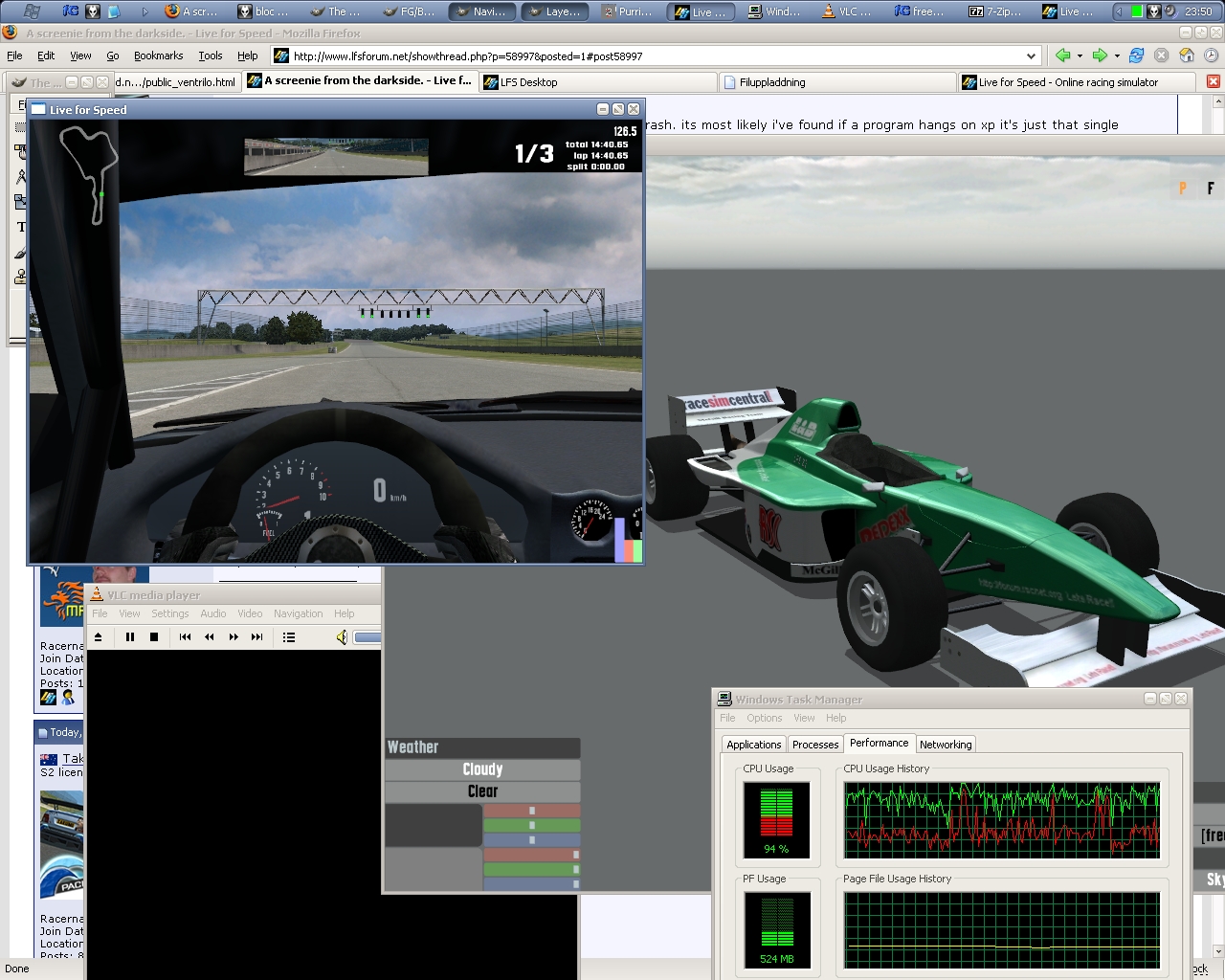Rewind the video in VLC
This screenshot has height=980, width=1225.
point(210,637)
